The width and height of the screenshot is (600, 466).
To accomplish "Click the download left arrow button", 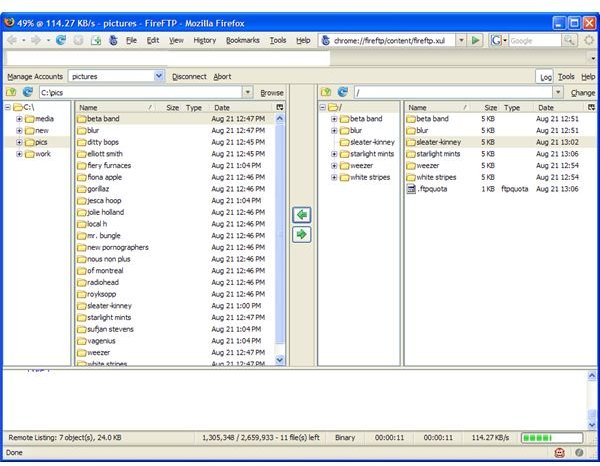I will pos(302,215).
